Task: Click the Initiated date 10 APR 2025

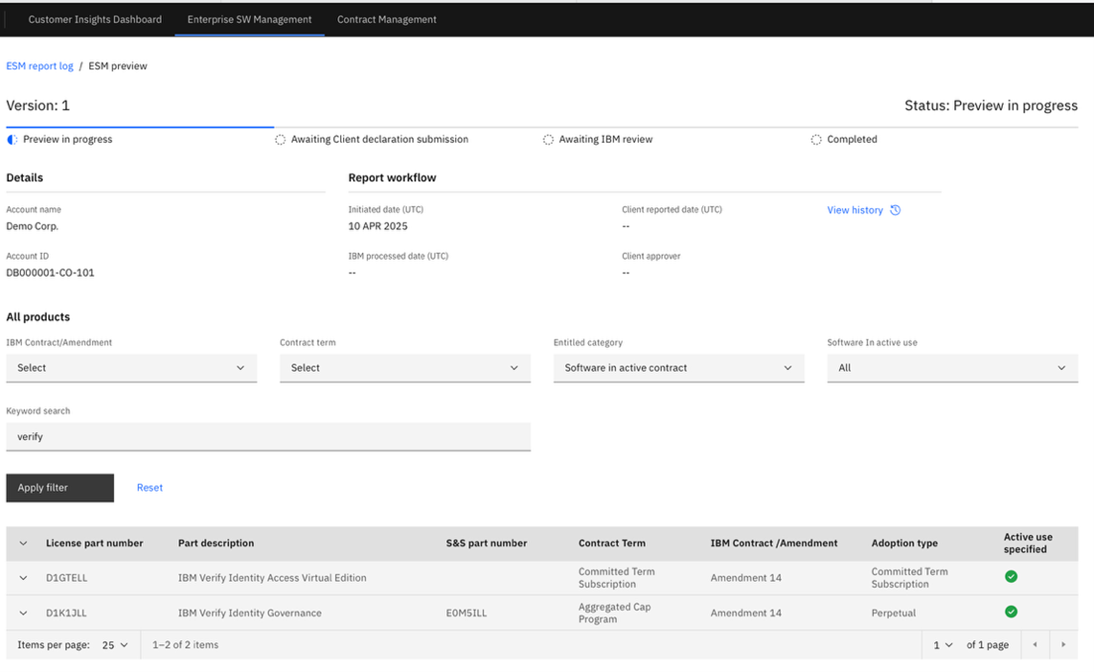Action: click(x=377, y=226)
